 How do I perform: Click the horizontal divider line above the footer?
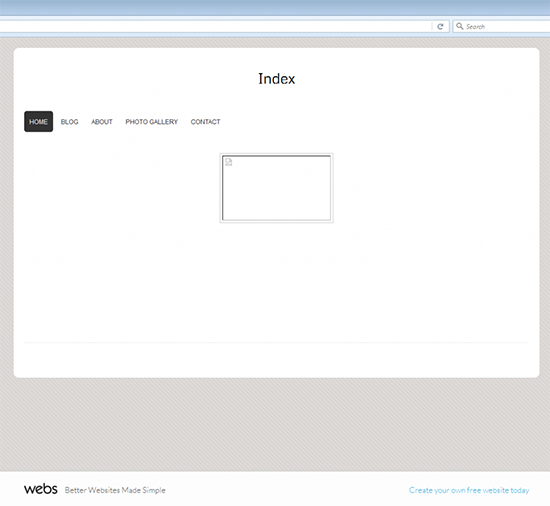click(x=276, y=342)
